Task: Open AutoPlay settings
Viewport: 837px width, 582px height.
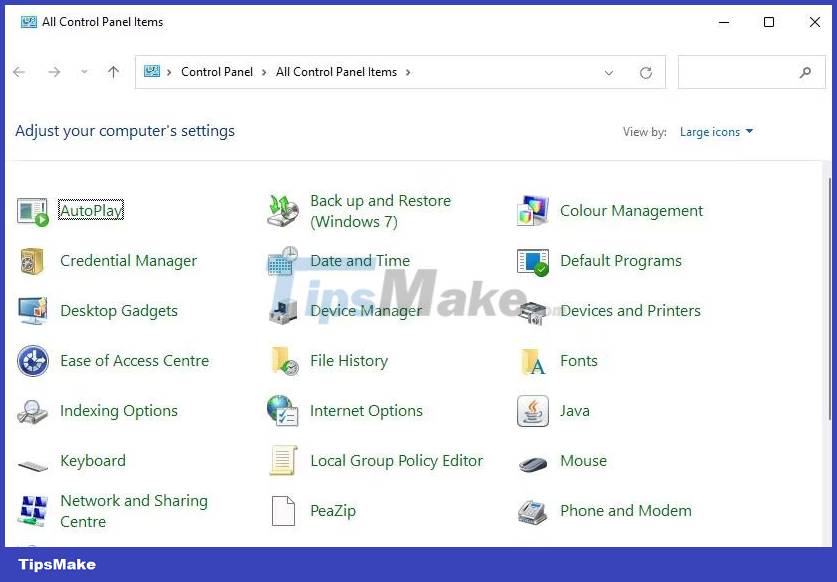Action: tap(91, 210)
